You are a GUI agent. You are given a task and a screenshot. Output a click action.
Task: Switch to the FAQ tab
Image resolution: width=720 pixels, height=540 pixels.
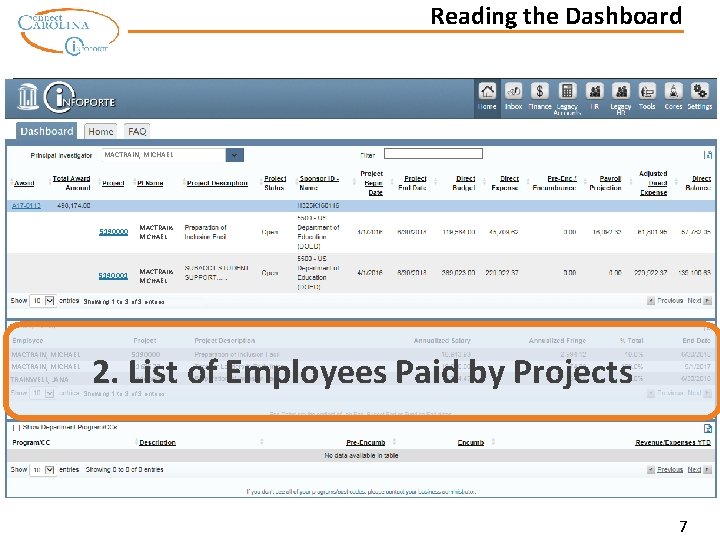pyautogui.click(x=137, y=132)
